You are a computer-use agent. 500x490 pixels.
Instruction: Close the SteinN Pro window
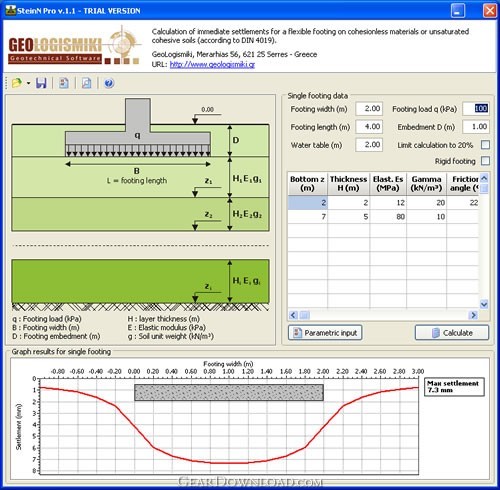click(x=489, y=11)
